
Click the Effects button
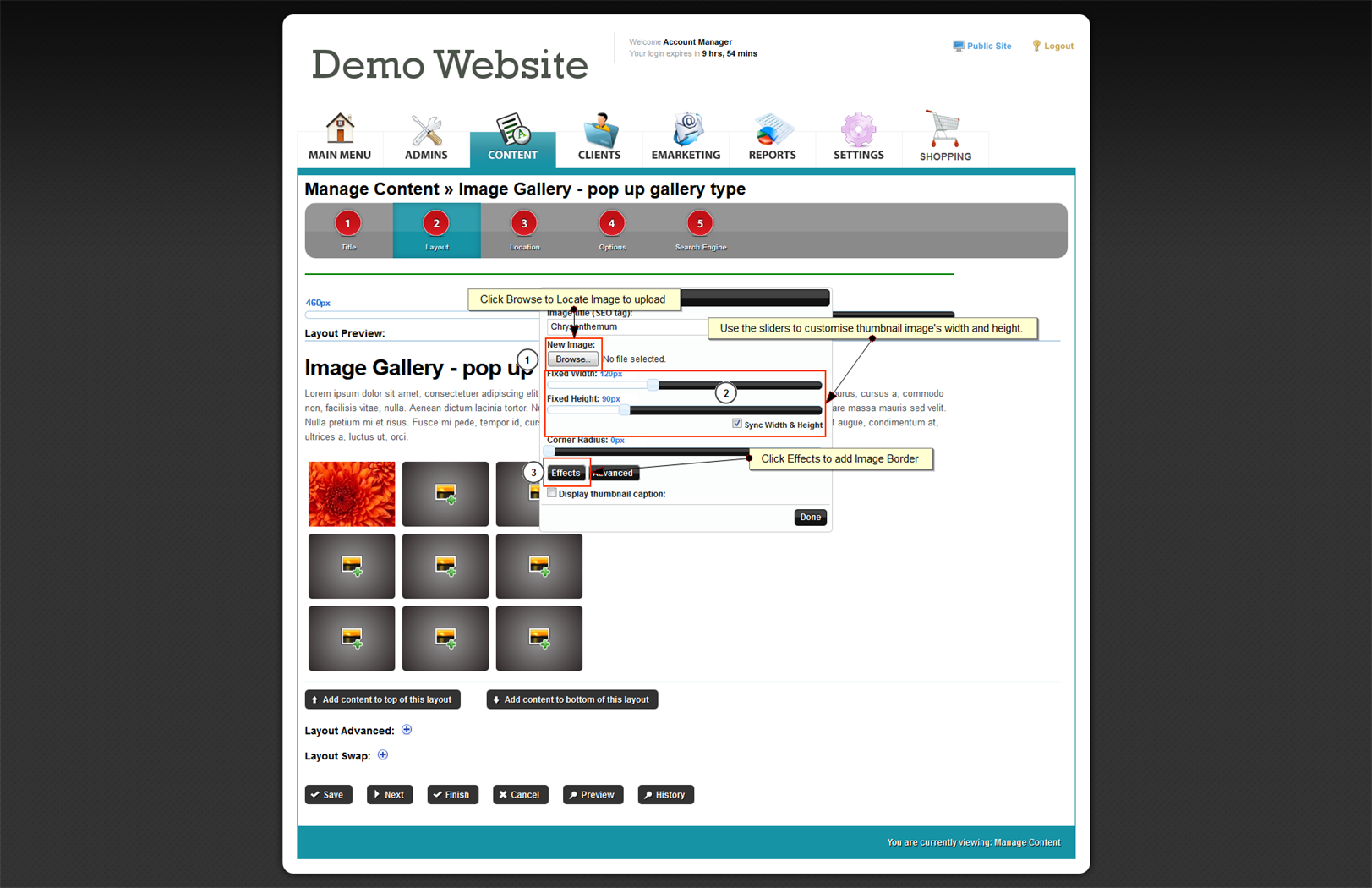tap(566, 474)
